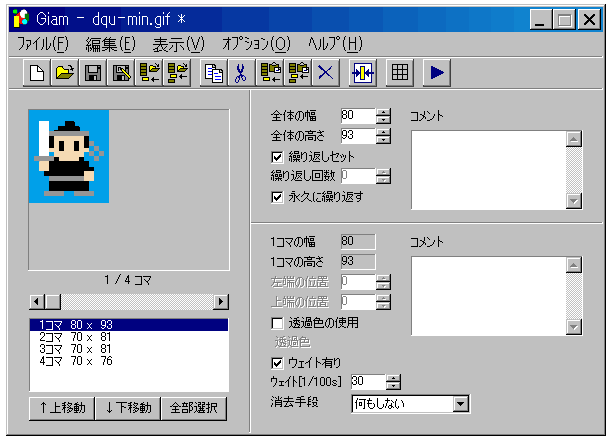The height and width of the screenshot is (440, 609).
Task: Click frame slider right arrow
Action: 221,302
